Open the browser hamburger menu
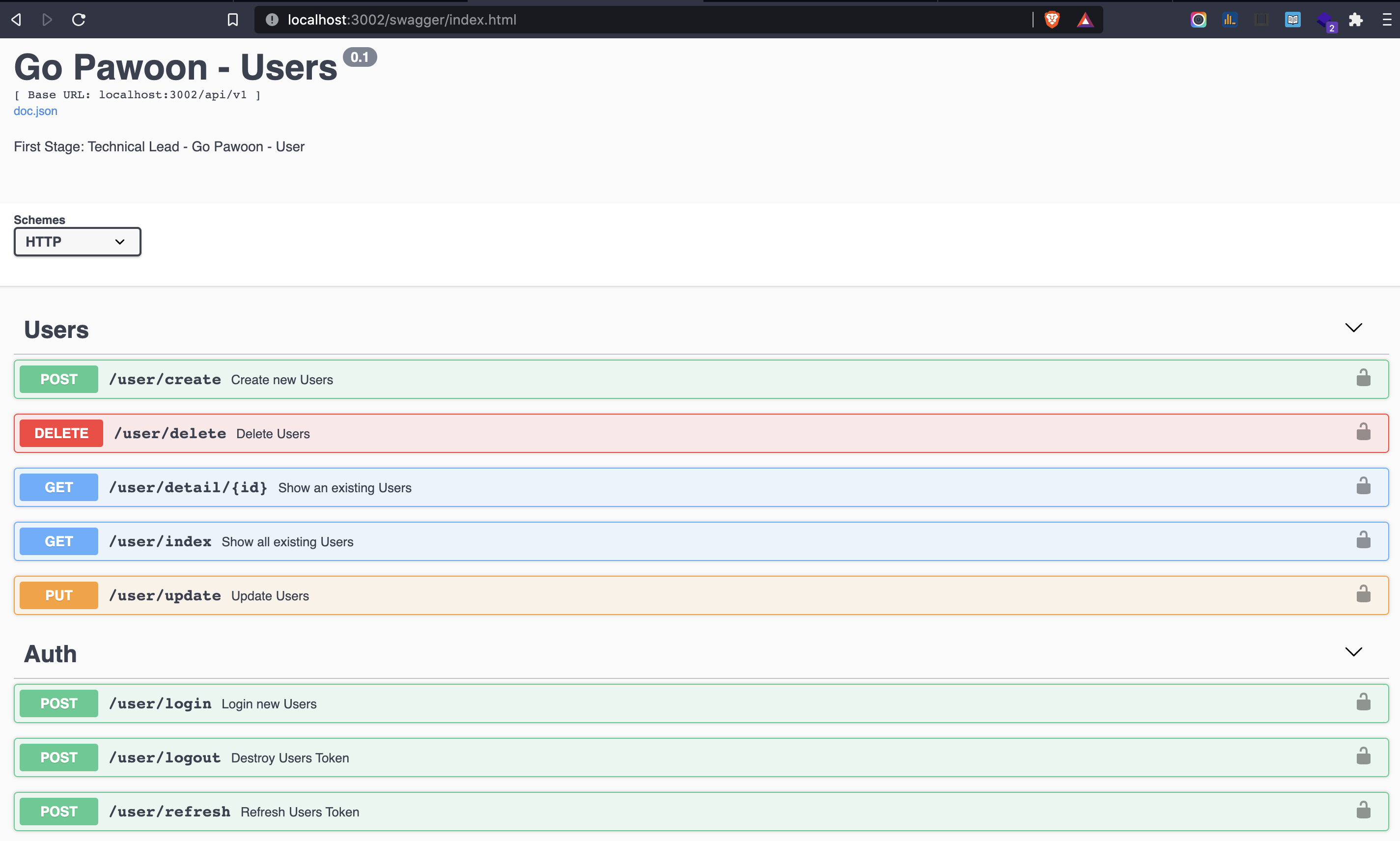This screenshot has height=841, width=1400. pyautogui.click(x=1386, y=20)
